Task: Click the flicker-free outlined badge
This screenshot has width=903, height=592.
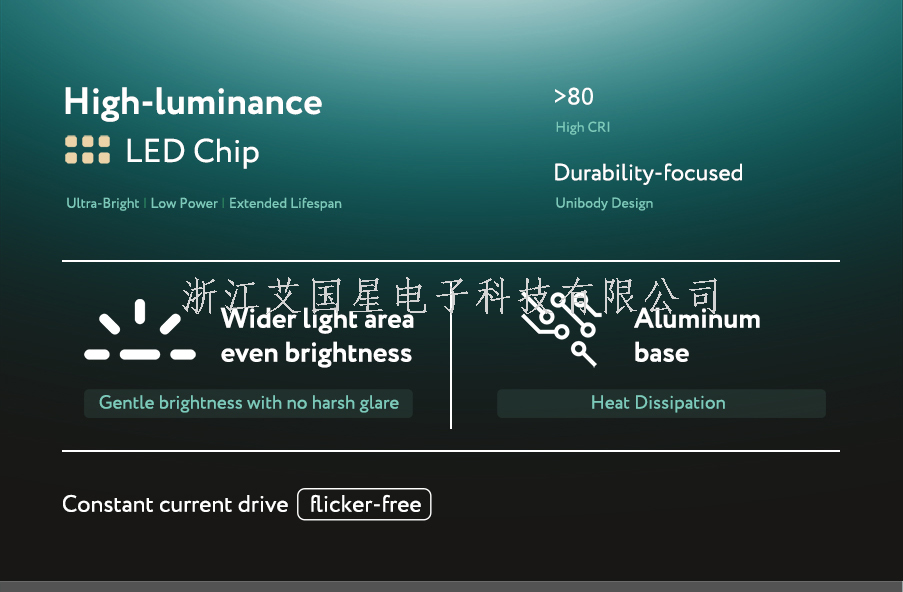Action: click(364, 504)
